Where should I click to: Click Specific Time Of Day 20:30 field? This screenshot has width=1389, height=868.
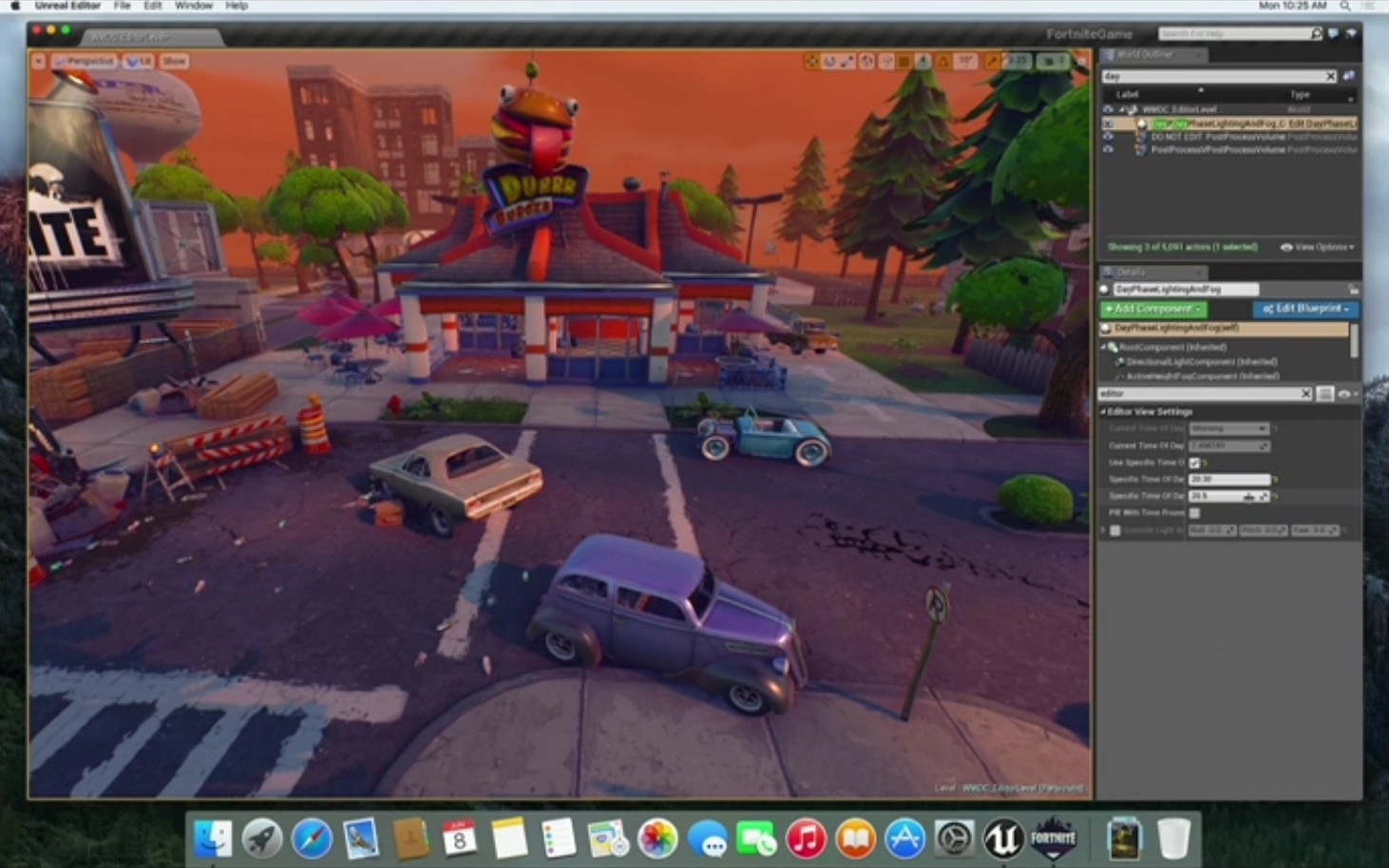tap(1229, 480)
